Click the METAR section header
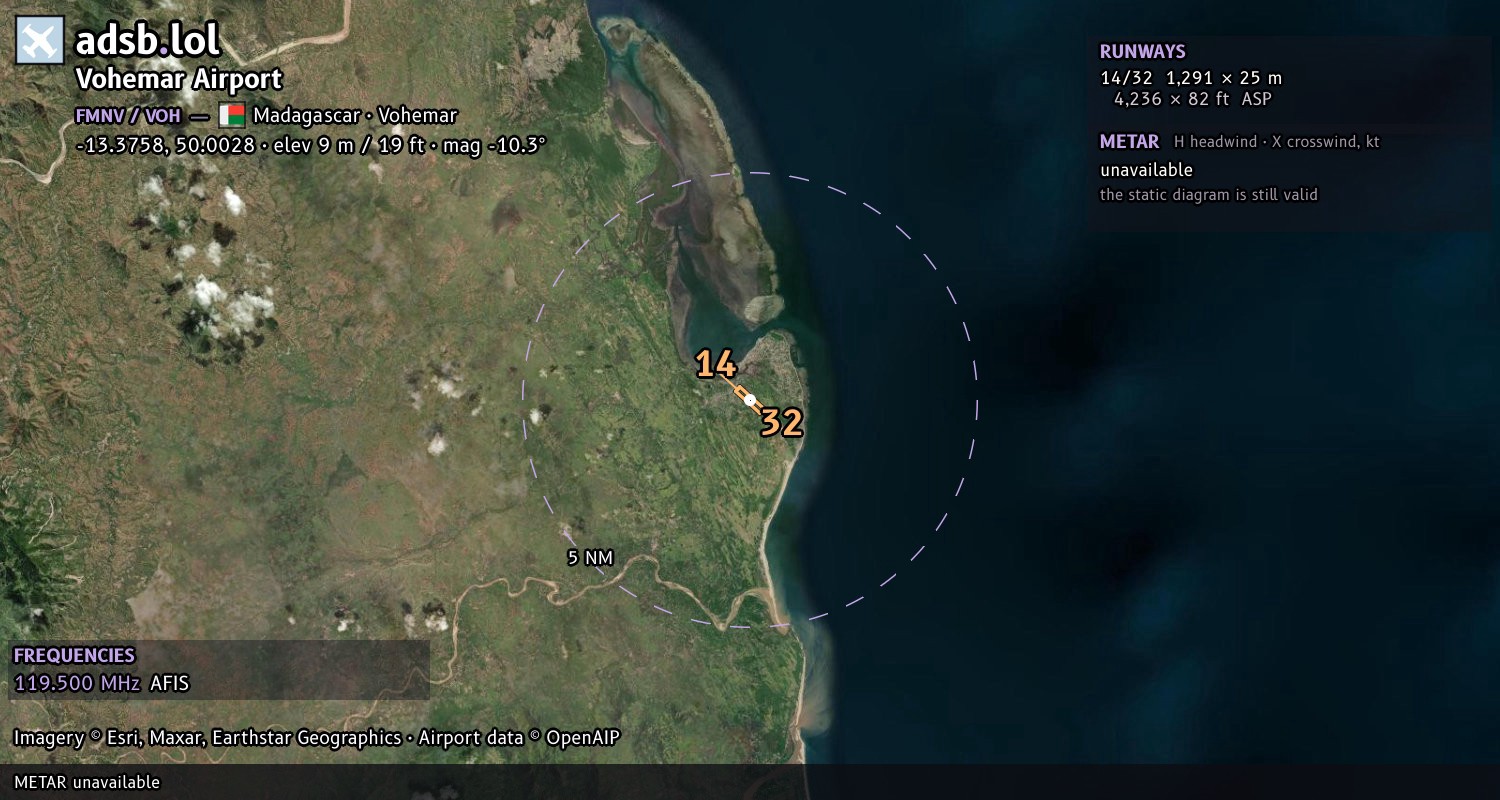Screen dimensions: 1500x800 pyautogui.click(x=1129, y=142)
